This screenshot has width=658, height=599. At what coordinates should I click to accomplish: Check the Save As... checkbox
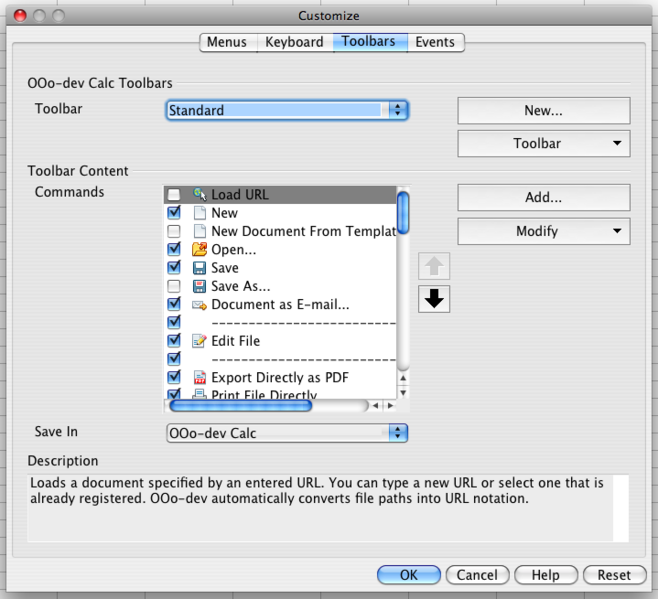[x=174, y=286]
